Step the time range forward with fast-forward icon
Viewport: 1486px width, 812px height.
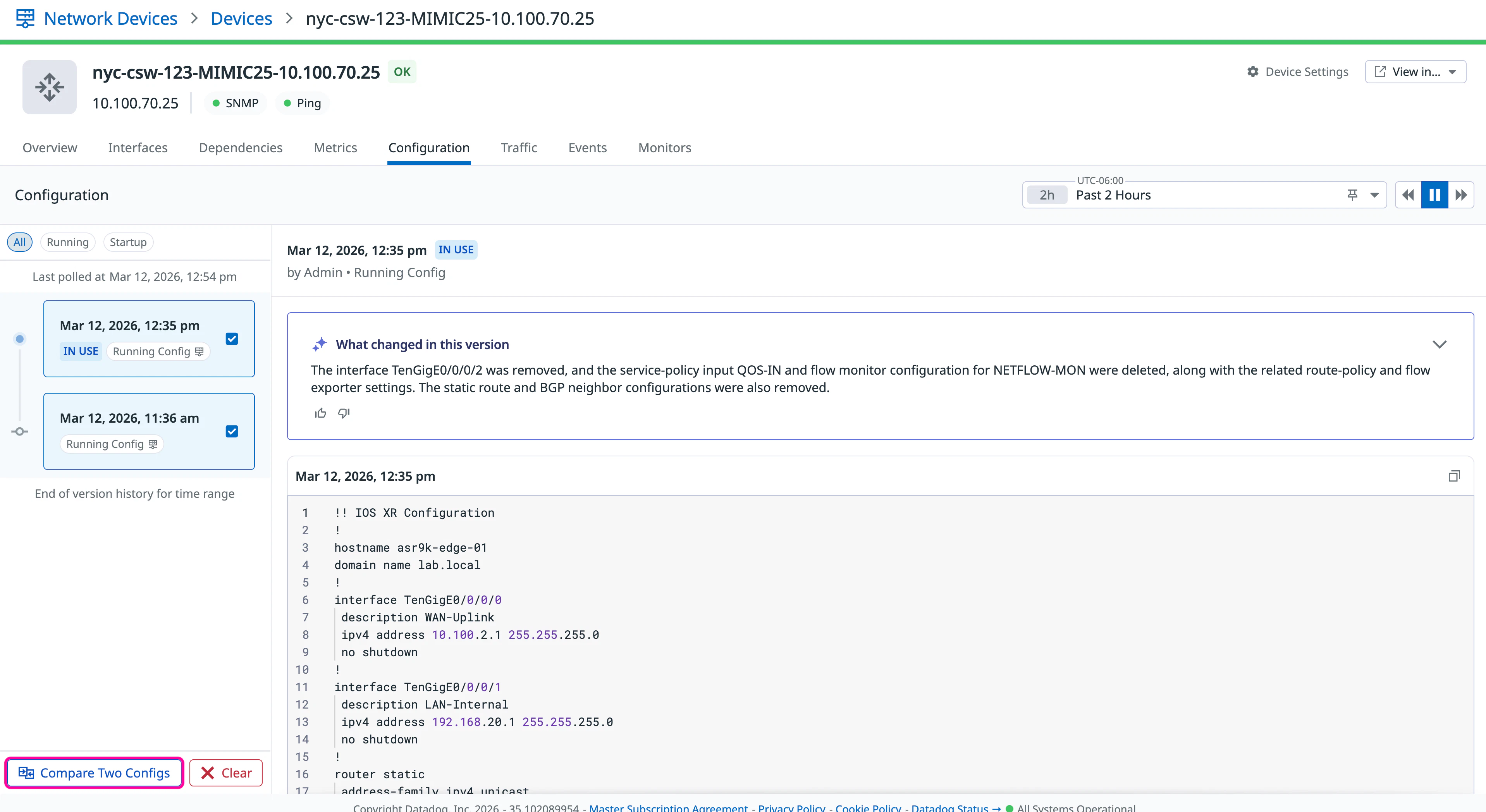[1460, 195]
